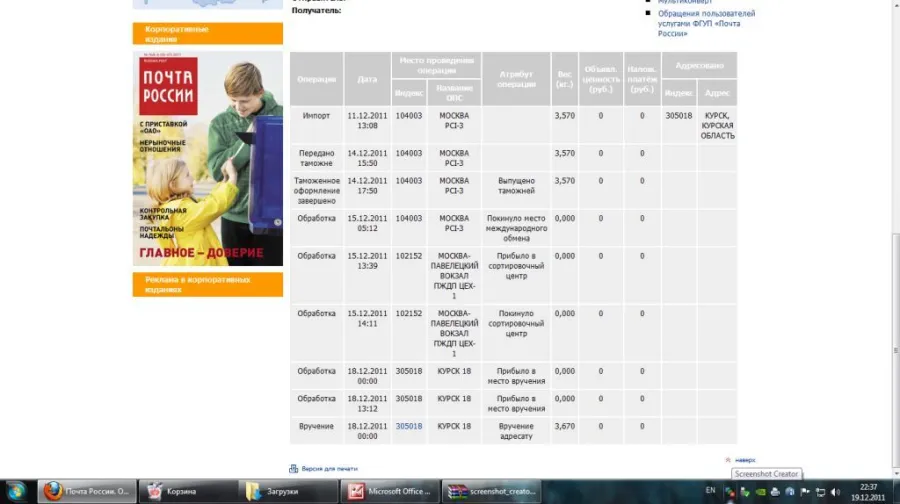The image size is (900, 504).
Task: Open Обращения пользователей услугами ФГУП link
Action: (x=707, y=24)
